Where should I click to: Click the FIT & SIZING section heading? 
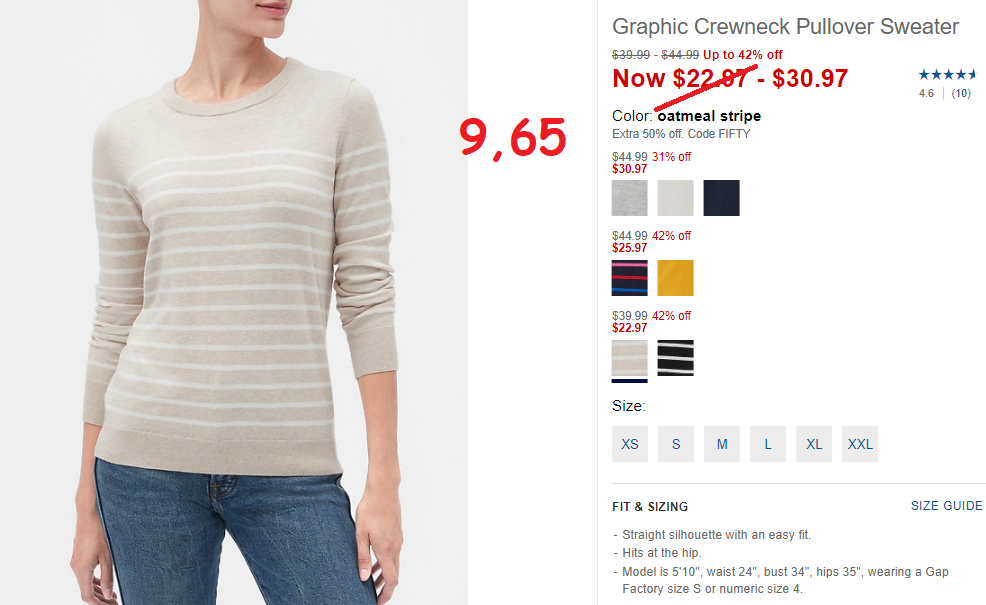point(650,506)
